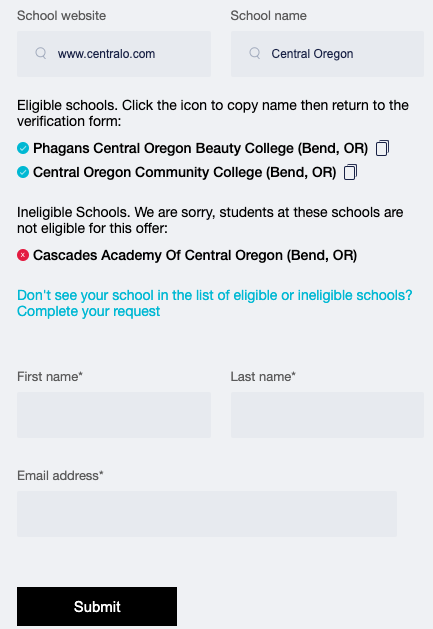Click into the First name field
This screenshot has height=629, width=433.
tap(114, 415)
